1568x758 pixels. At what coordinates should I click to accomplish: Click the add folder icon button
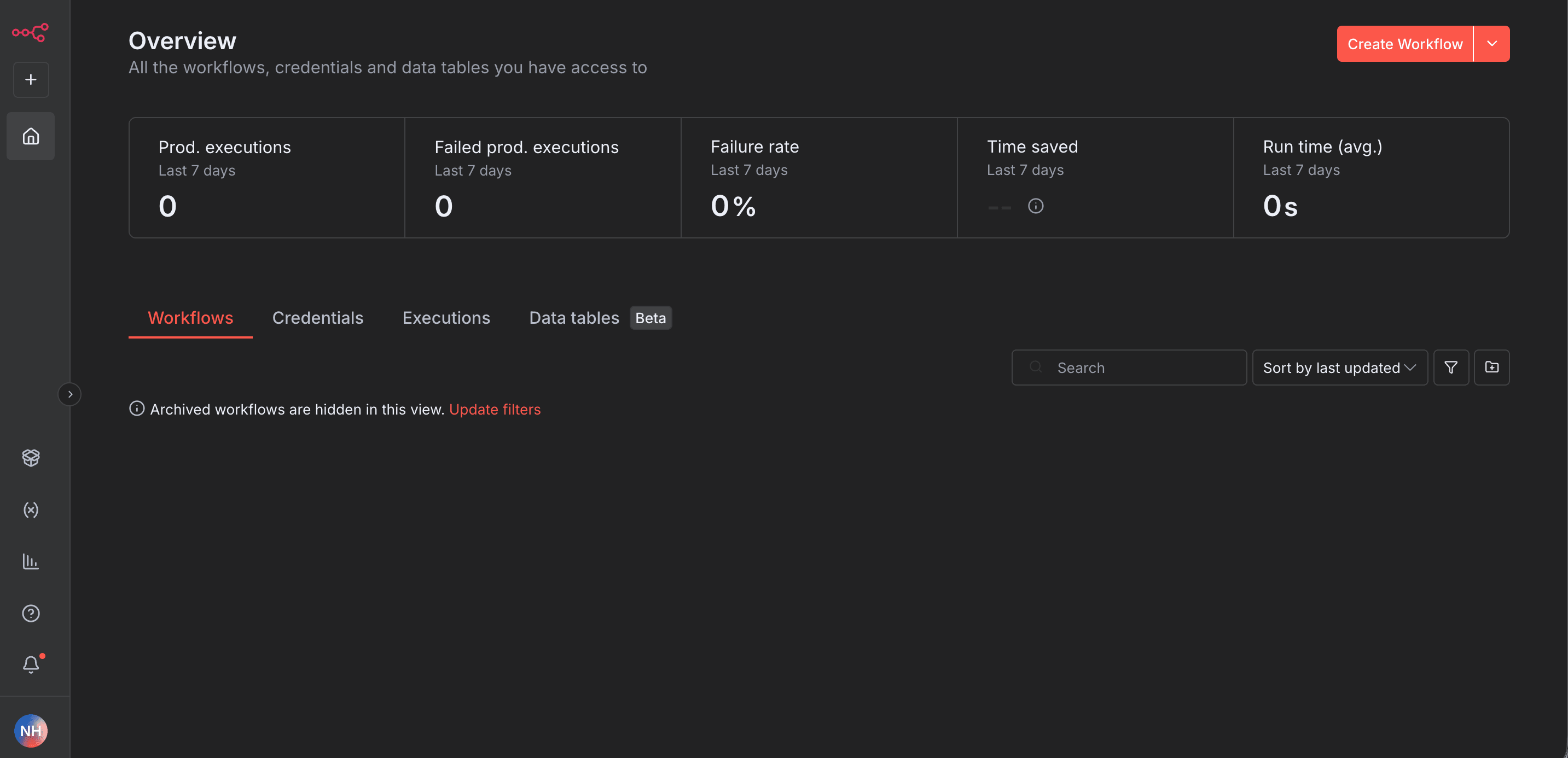click(x=1491, y=368)
